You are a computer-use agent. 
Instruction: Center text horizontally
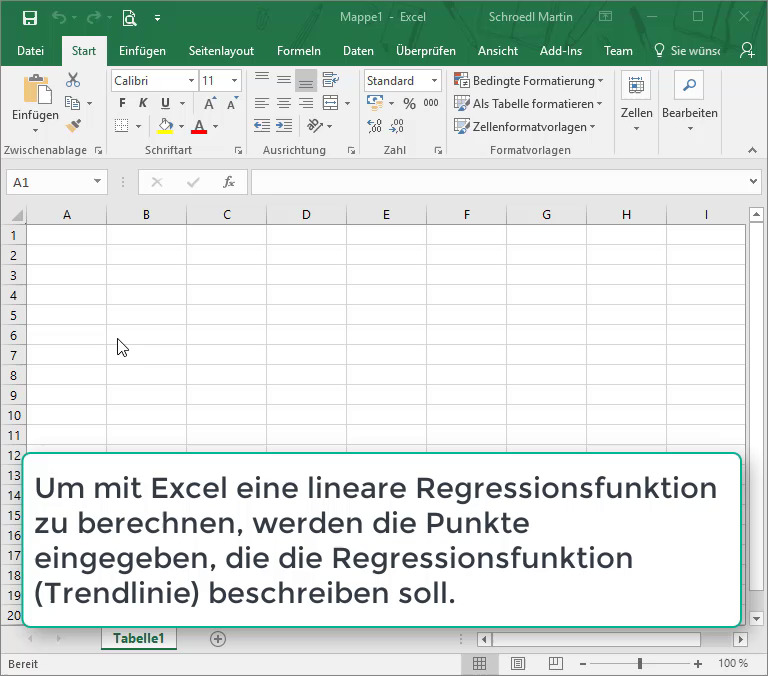[284, 103]
